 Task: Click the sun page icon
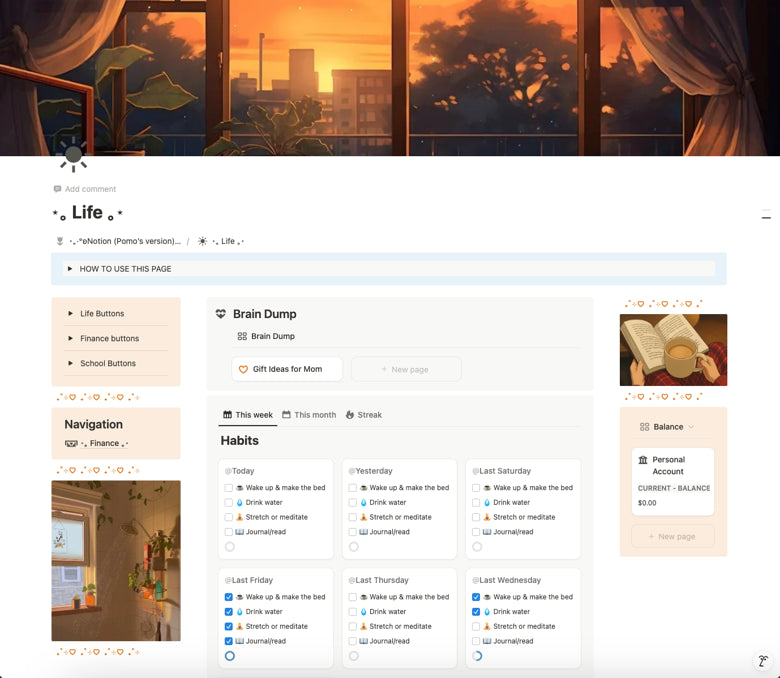point(73,155)
